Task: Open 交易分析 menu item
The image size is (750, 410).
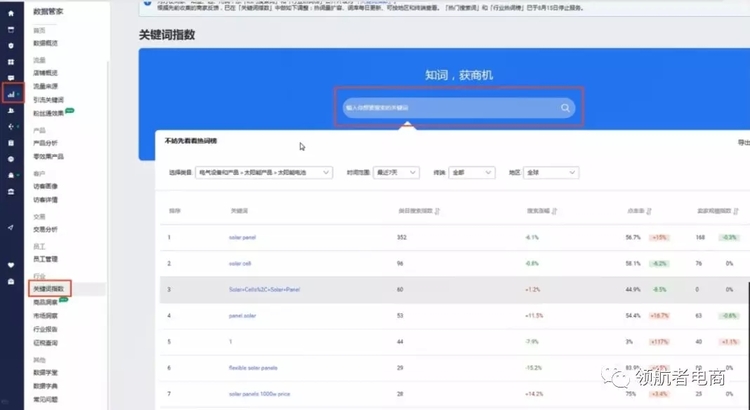Action: [x=45, y=229]
